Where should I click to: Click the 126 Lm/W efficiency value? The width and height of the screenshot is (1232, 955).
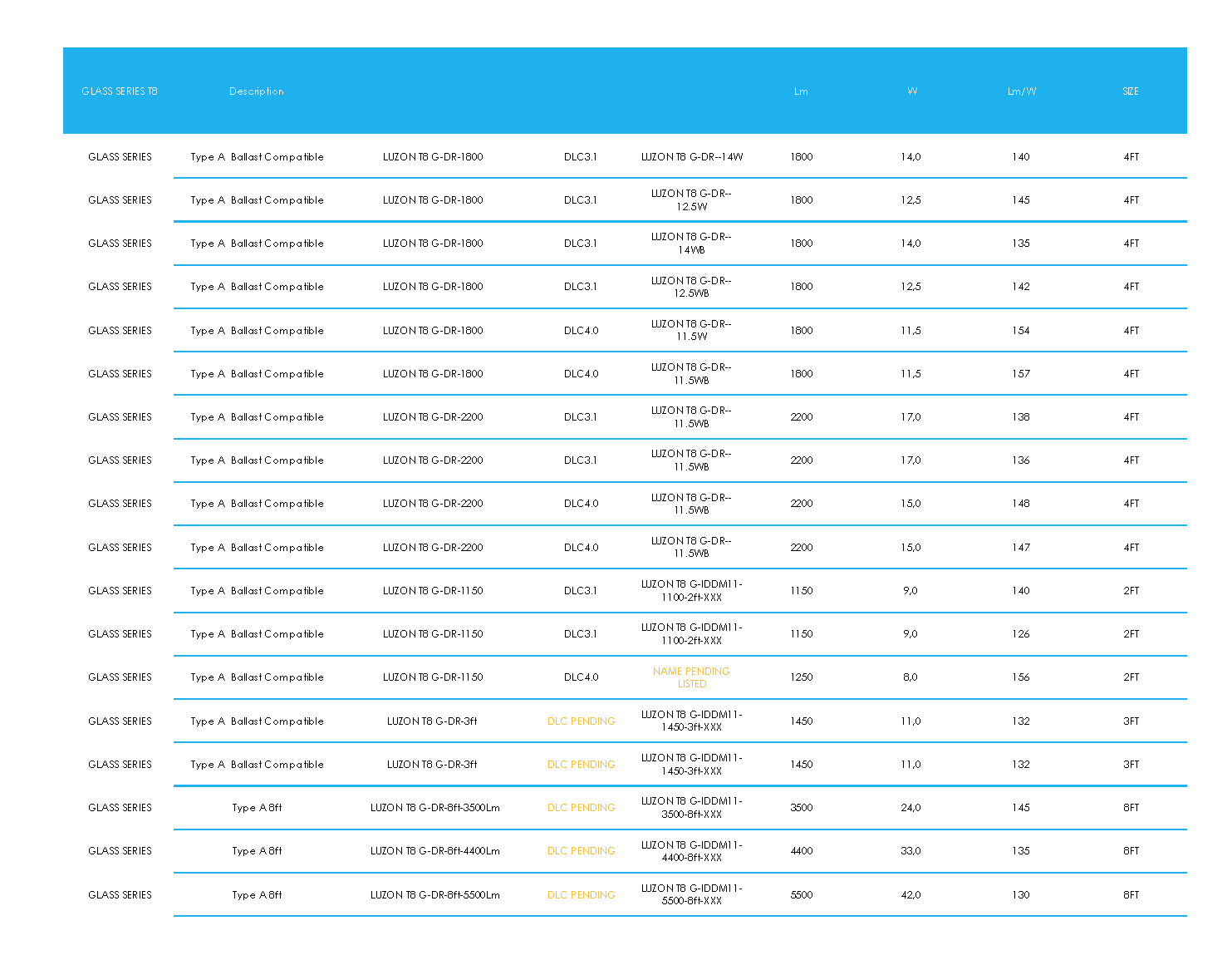[1021, 634]
